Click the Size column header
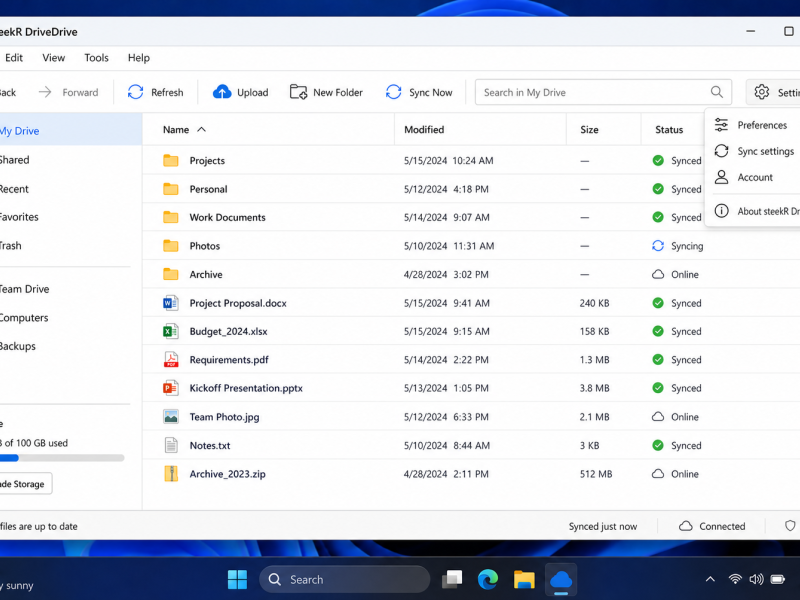The image size is (800, 600). [589, 130]
